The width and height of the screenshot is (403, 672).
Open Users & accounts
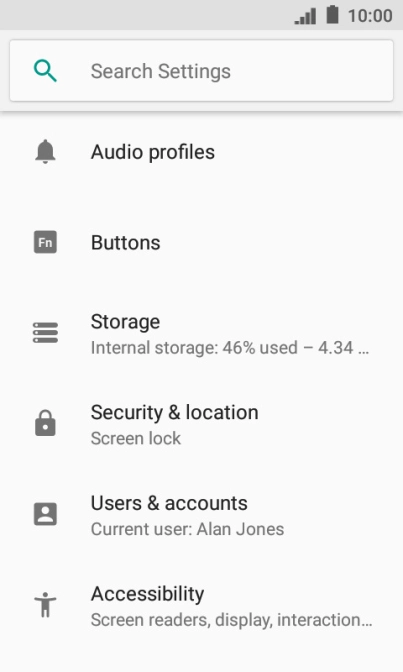tap(202, 515)
